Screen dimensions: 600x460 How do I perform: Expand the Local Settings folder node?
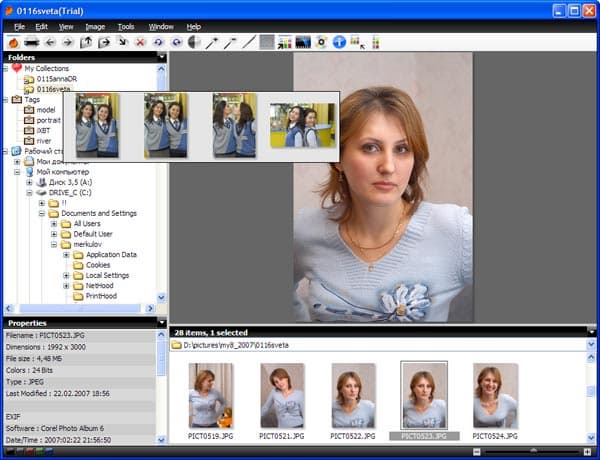click(66, 276)
